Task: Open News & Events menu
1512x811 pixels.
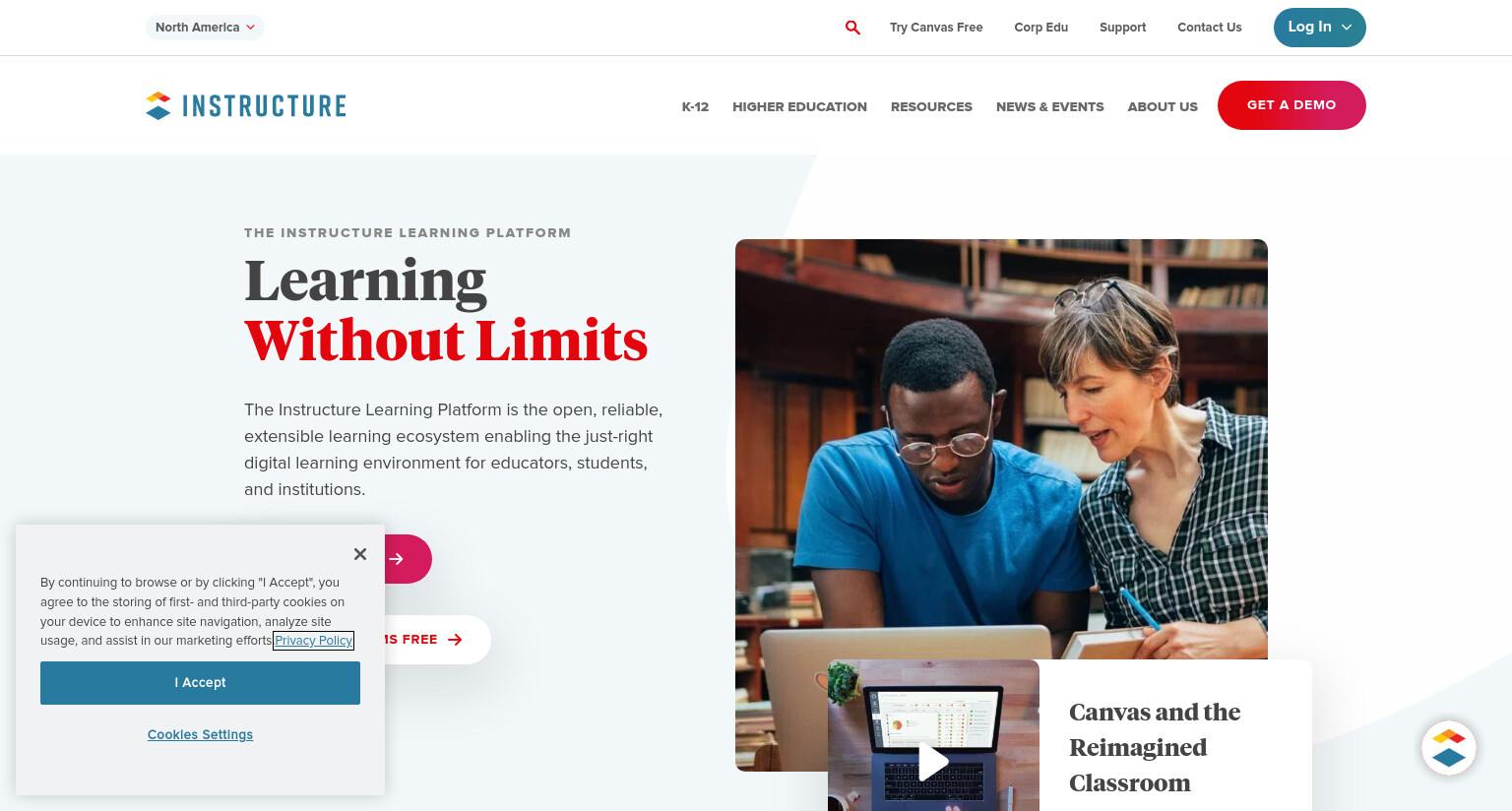Action: point(1049,106)
